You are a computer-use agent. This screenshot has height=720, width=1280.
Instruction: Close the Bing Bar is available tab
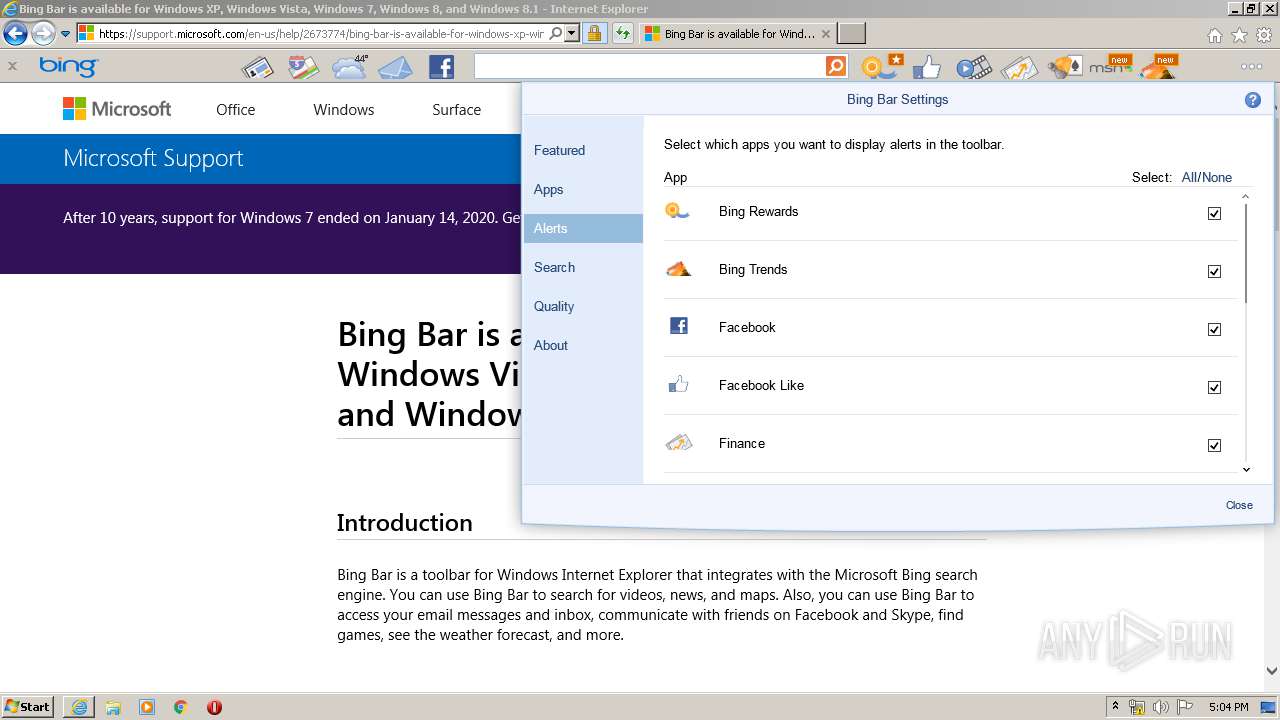[x=825, y=34]
